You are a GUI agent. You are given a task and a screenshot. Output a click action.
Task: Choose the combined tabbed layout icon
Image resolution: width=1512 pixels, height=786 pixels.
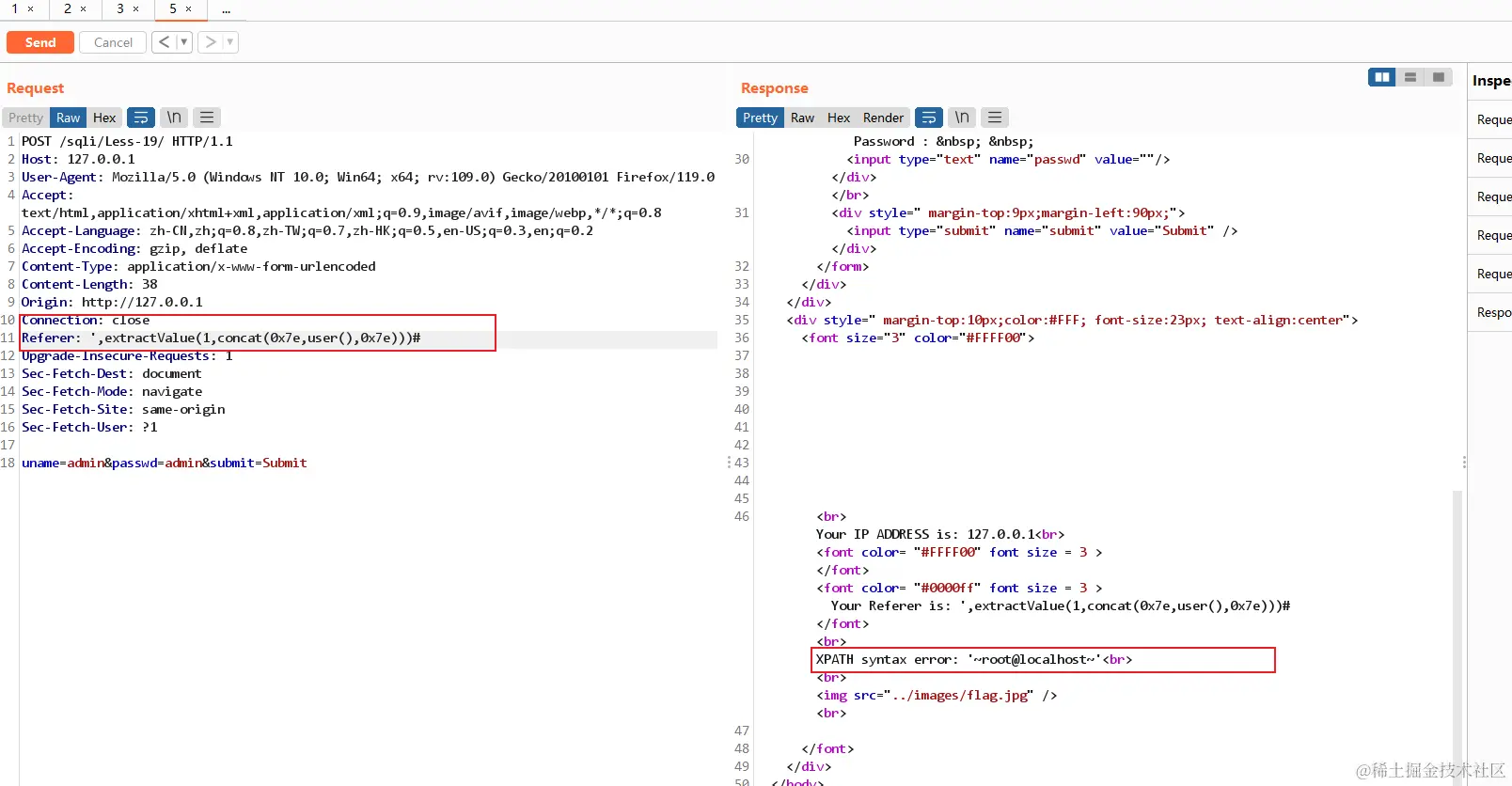1439,77
